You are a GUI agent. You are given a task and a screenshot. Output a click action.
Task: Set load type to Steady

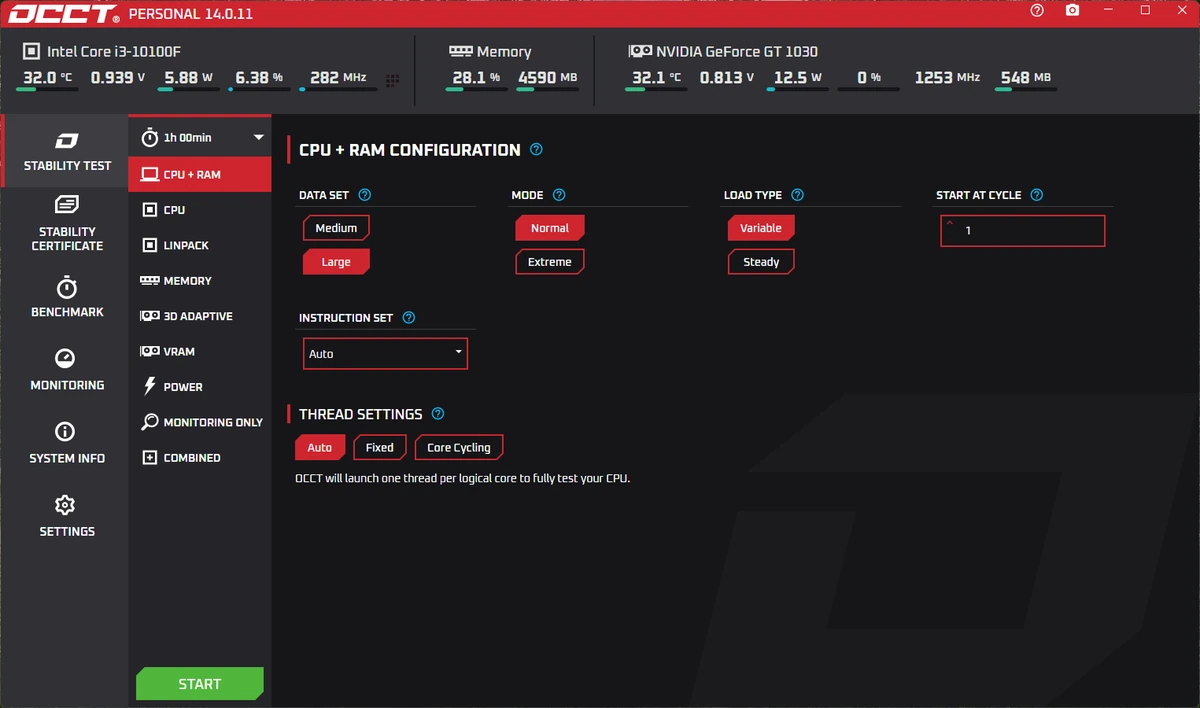(761, 262)
